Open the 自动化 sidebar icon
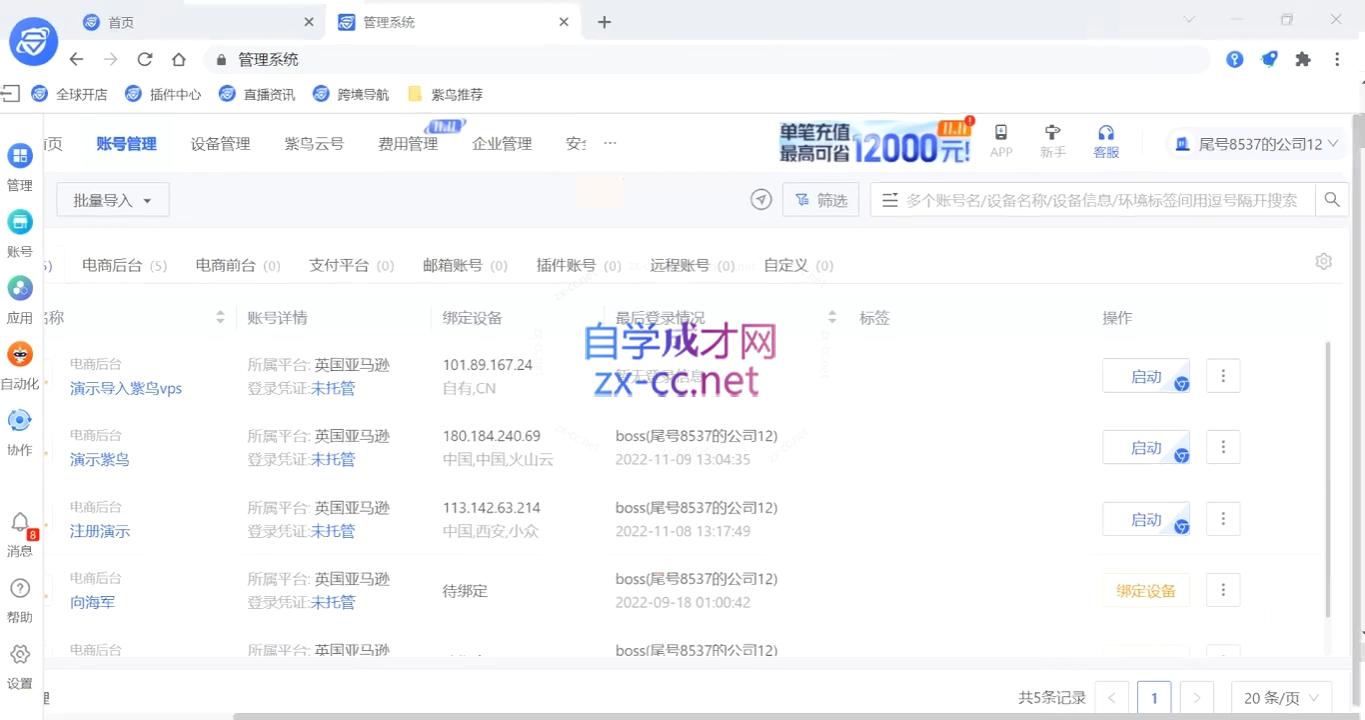Screen dimensions: 1365x720 point(20,354)
